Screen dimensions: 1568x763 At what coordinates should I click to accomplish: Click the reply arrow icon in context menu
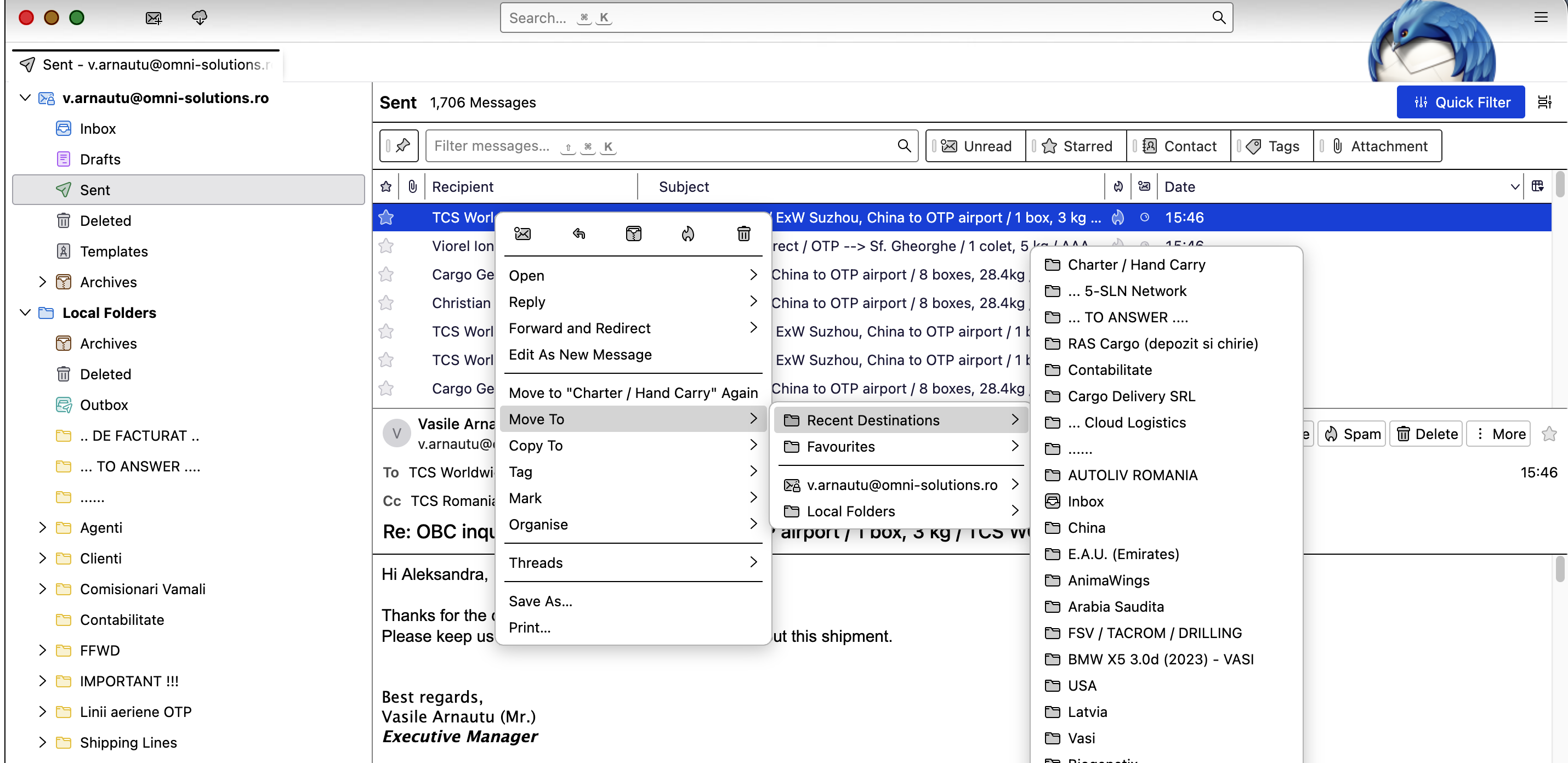pos(578,234)
